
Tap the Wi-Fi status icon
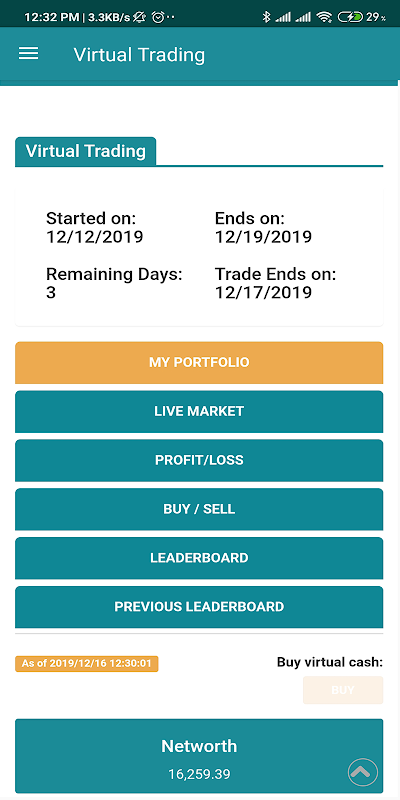click(324, 17)
